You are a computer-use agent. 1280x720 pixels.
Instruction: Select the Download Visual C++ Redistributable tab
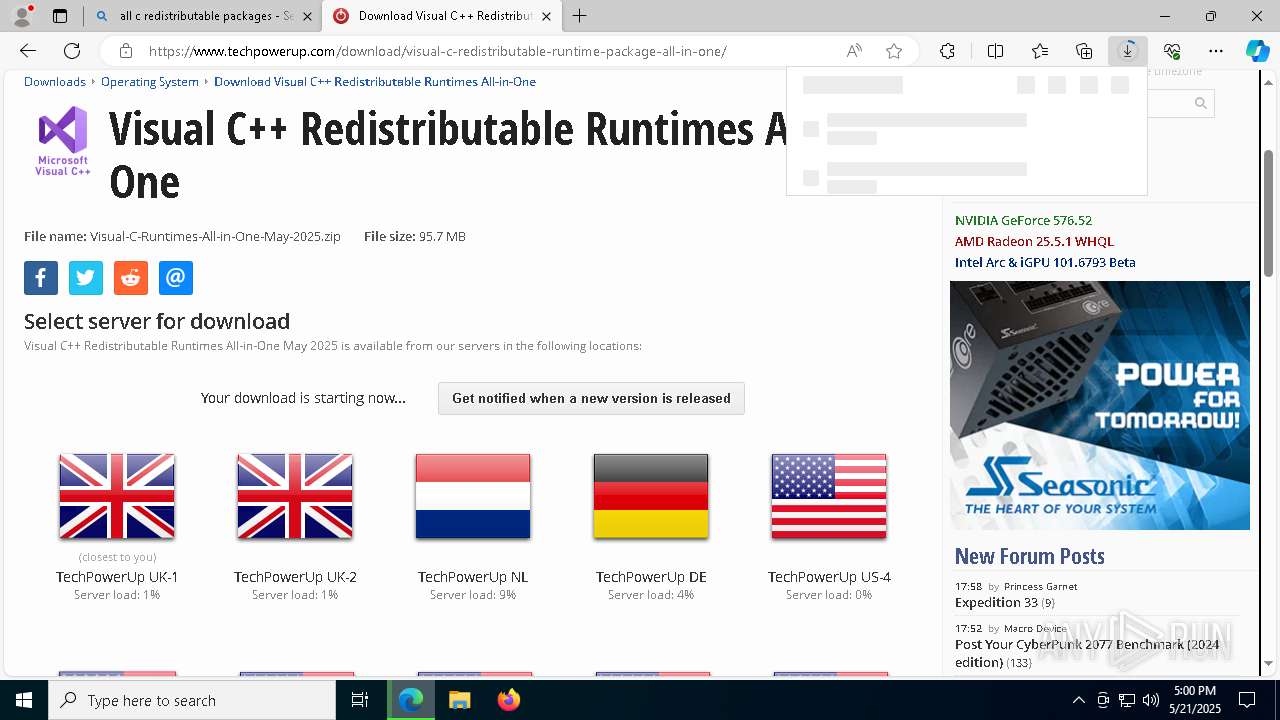(441, 16)
